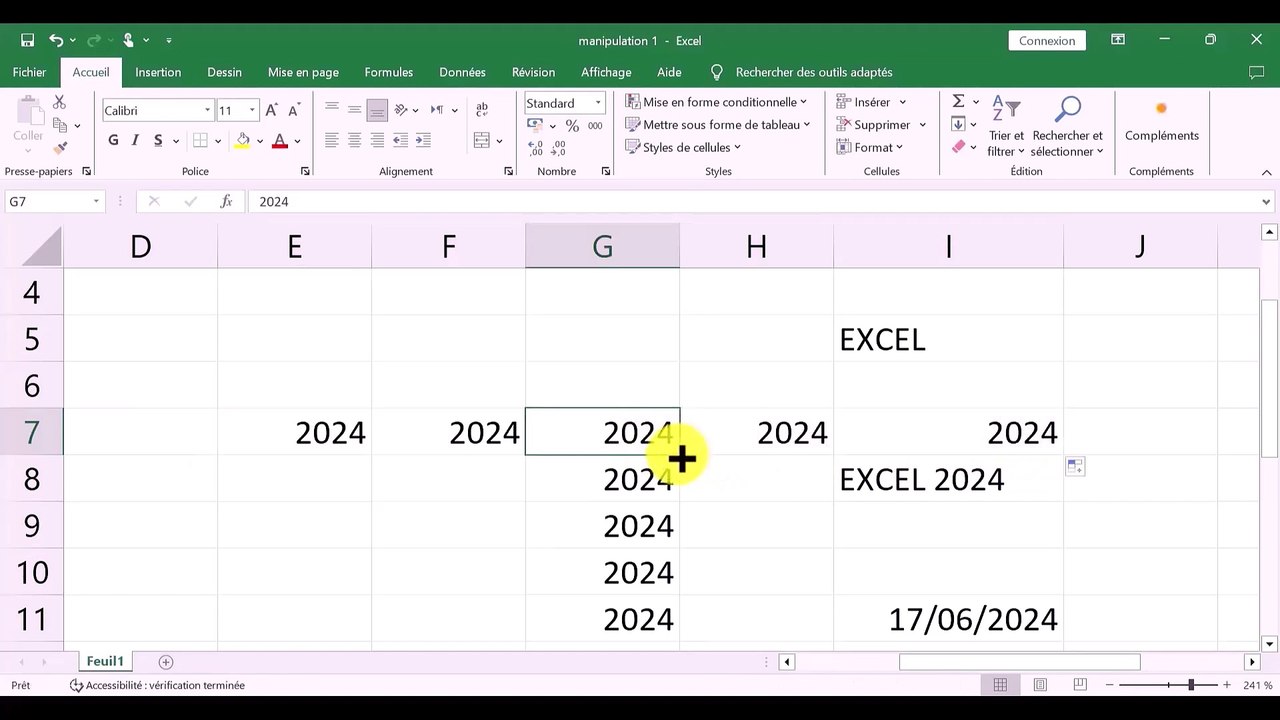
Task: Switch to Page Layout view
Action: click(1040, 685)
